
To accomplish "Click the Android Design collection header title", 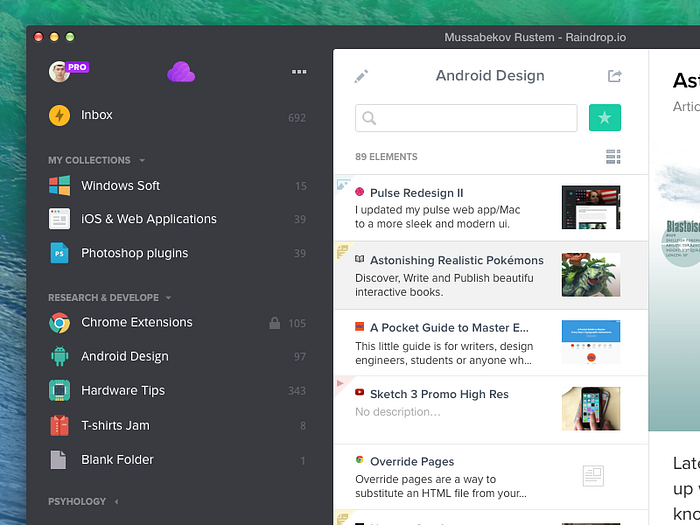I will tap(490, 75).
